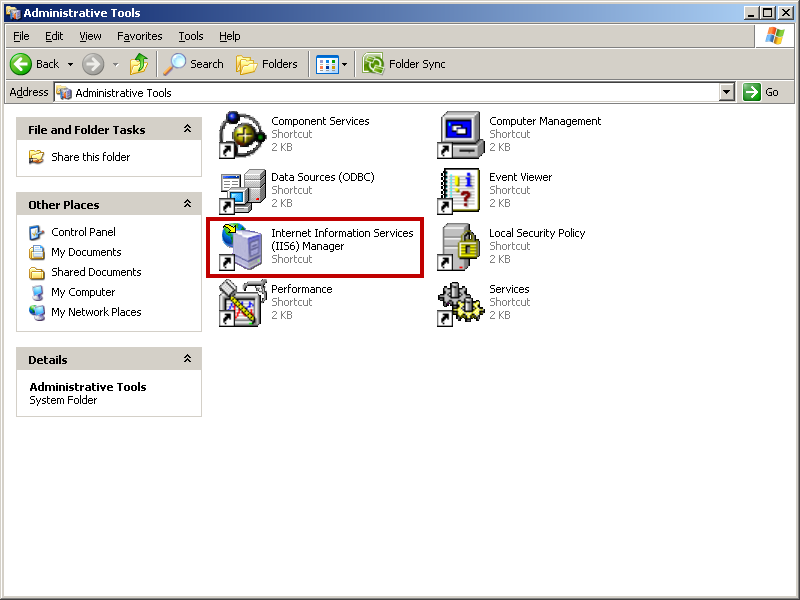Select the Local Security Policy icon

(461, 246)
